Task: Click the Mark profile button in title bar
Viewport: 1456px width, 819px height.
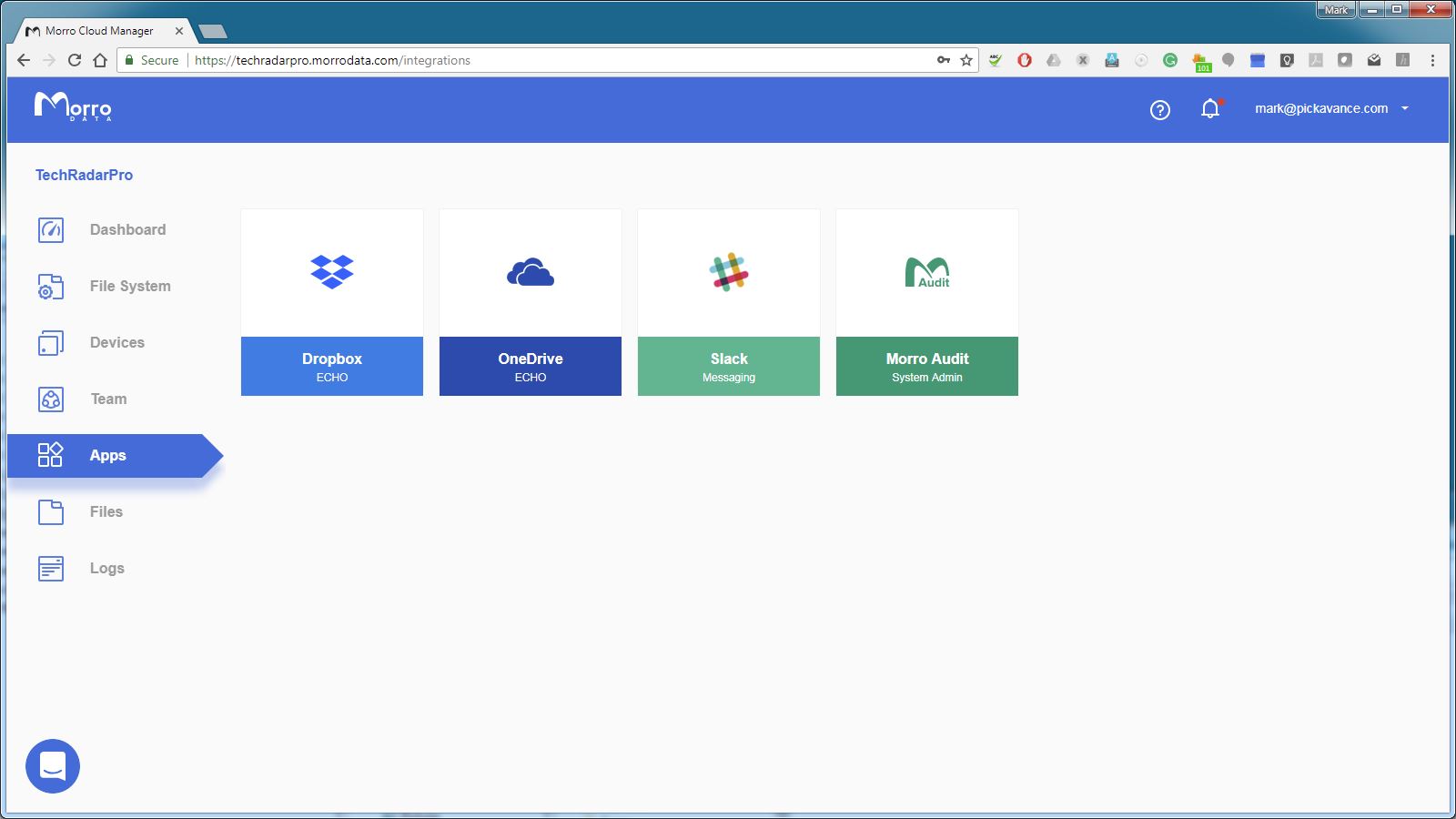Action: point(1336,9)
